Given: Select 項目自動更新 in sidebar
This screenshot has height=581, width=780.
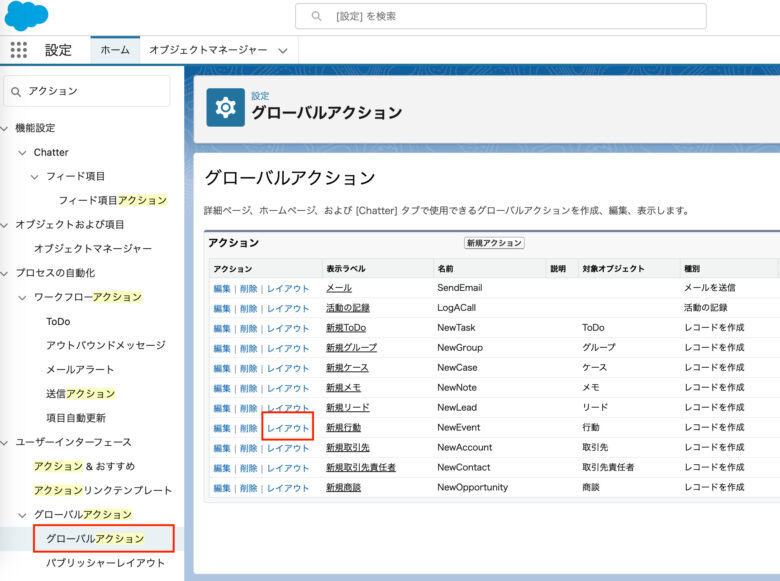Looking at the screenshot, I should tap(76, 418).
